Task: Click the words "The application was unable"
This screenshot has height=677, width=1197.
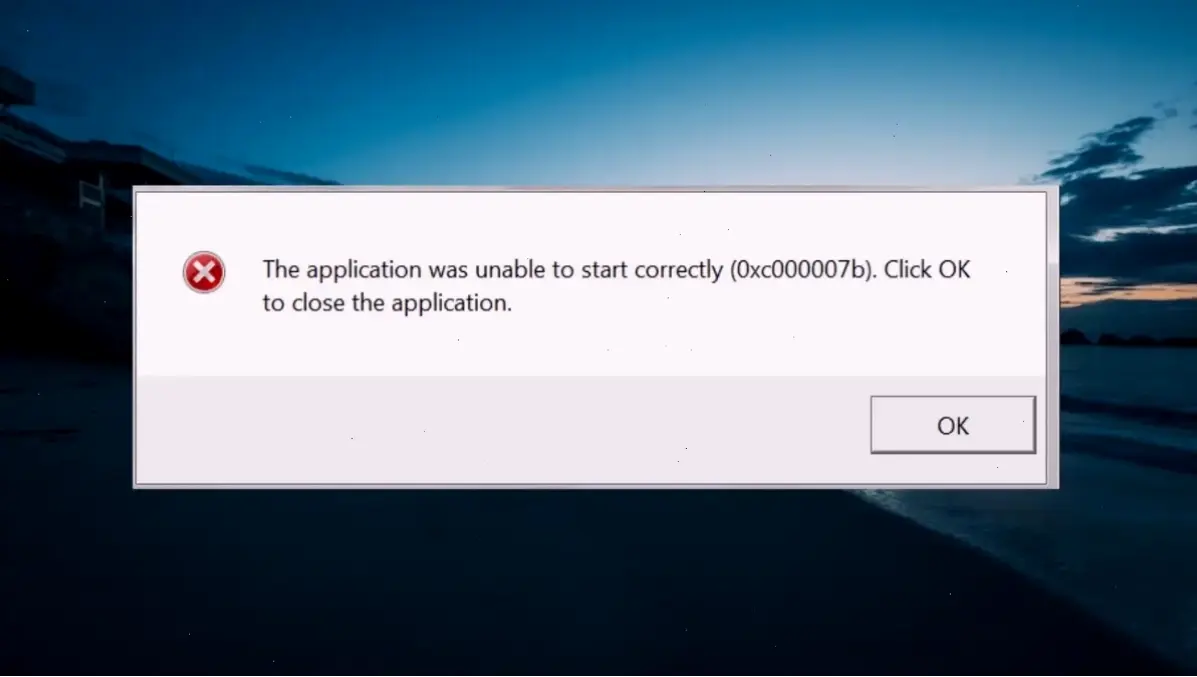Action: 366,270
